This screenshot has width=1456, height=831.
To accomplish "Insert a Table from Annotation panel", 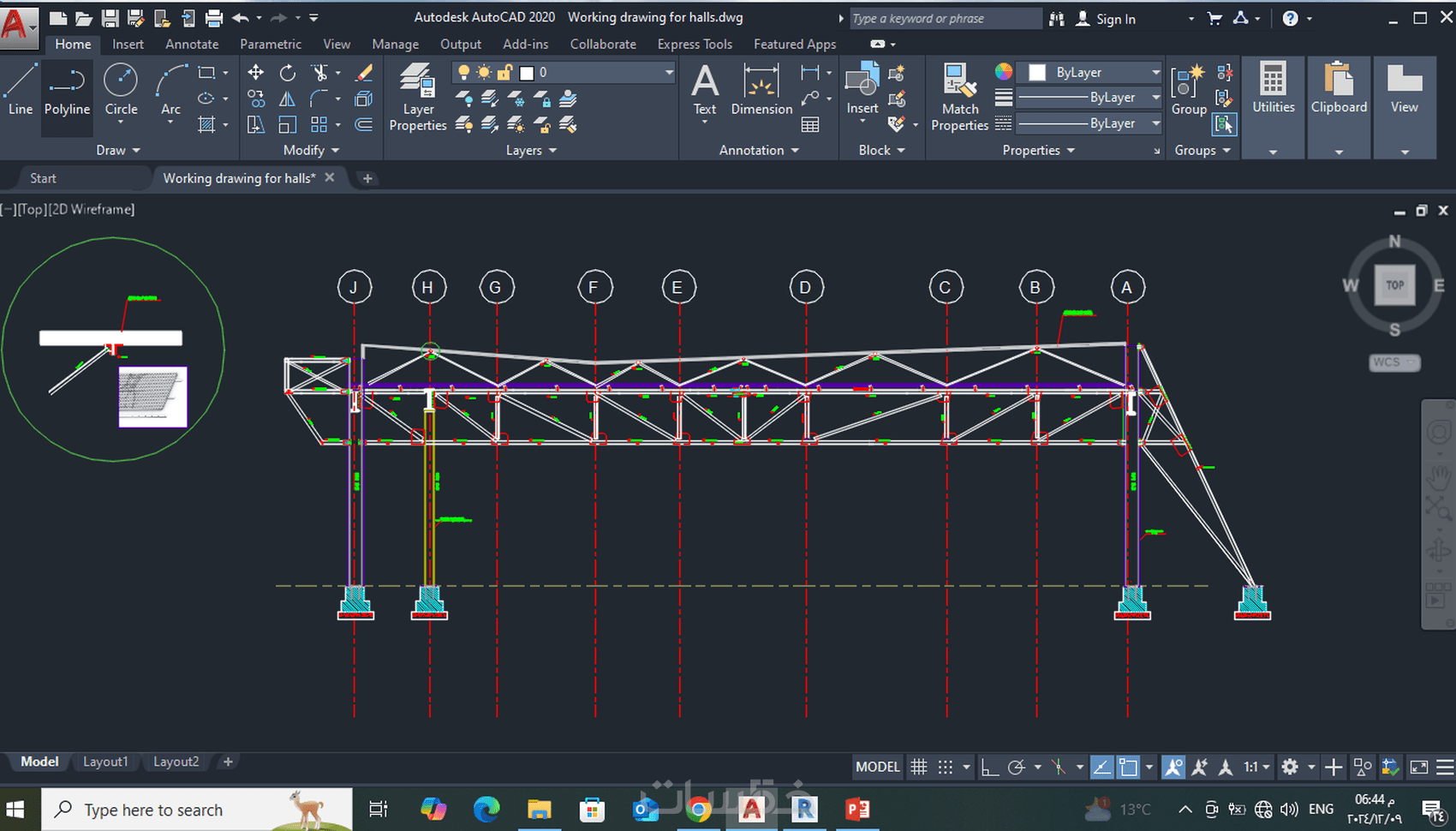I will click(x=810, y=125).
